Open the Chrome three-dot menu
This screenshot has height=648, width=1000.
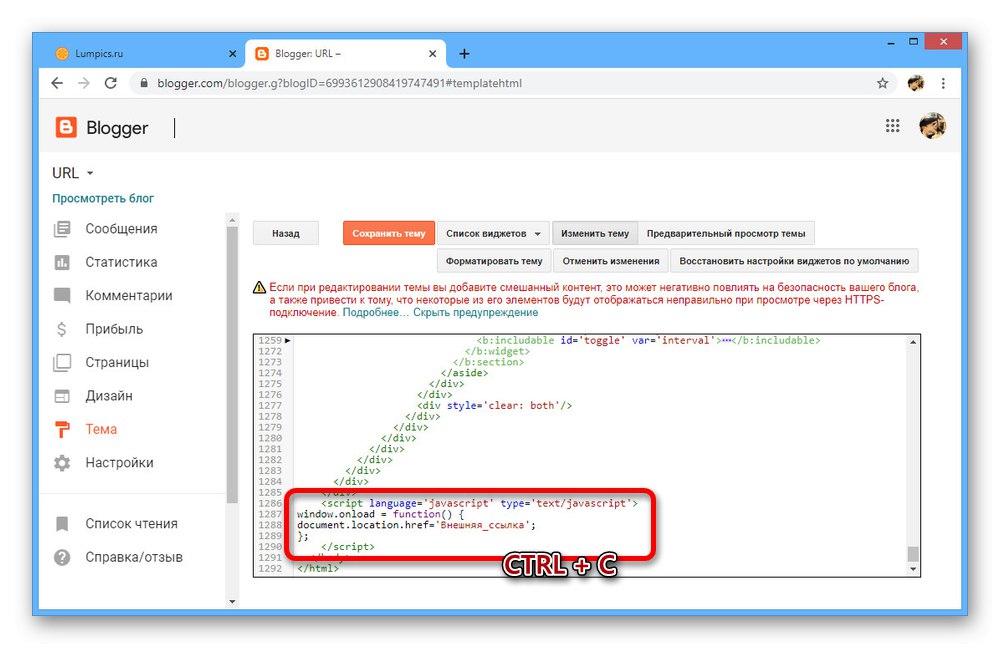coord(943,83)
